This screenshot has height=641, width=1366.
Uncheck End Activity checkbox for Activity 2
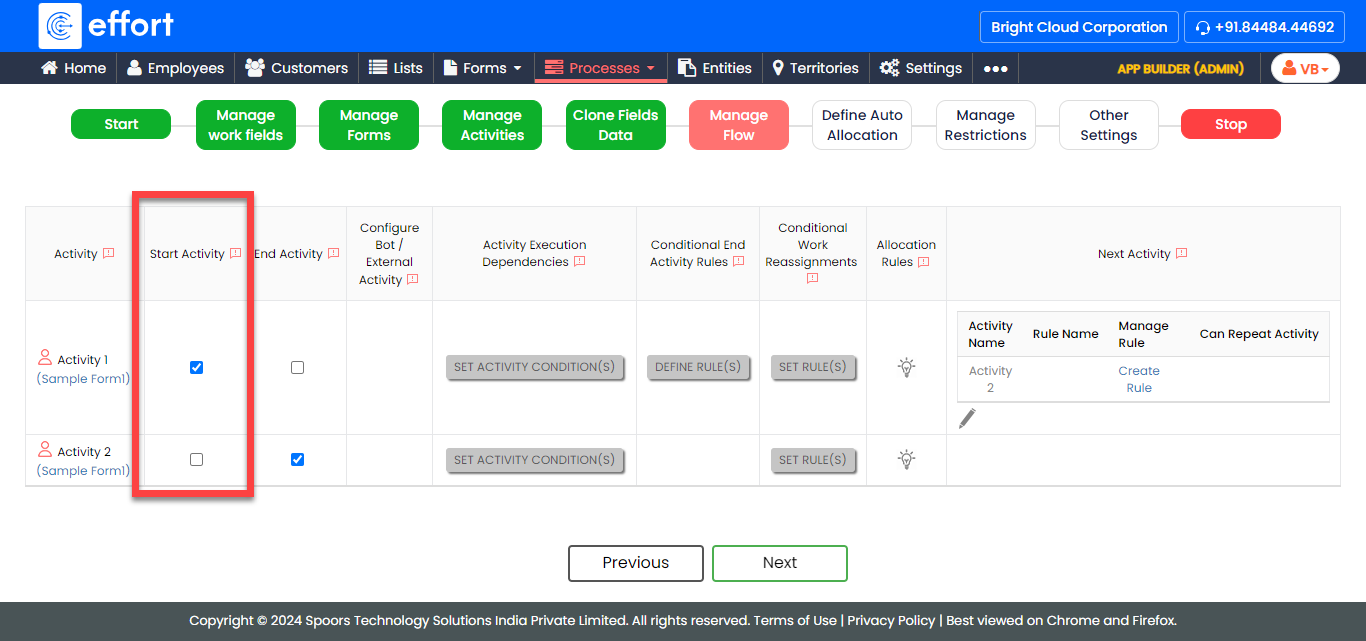pyautogui.click(x=297, y=460)
